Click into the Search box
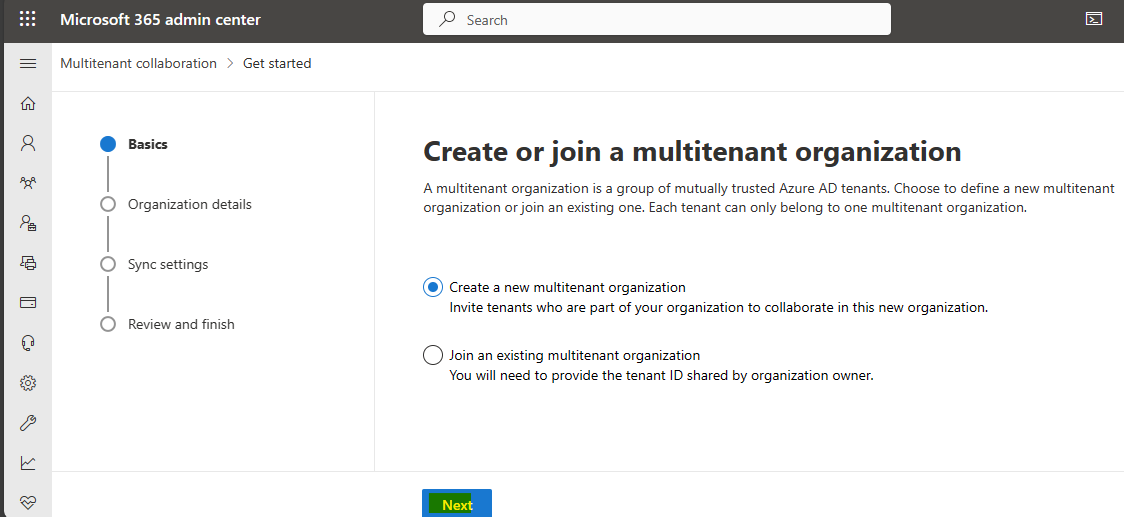 (657, 19)
